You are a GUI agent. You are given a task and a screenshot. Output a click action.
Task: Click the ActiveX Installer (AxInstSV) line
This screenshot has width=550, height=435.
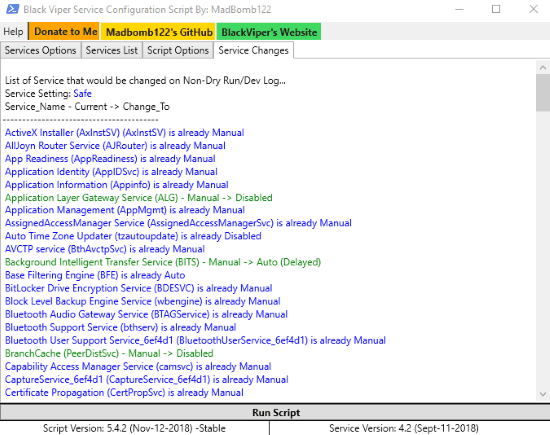125,133
